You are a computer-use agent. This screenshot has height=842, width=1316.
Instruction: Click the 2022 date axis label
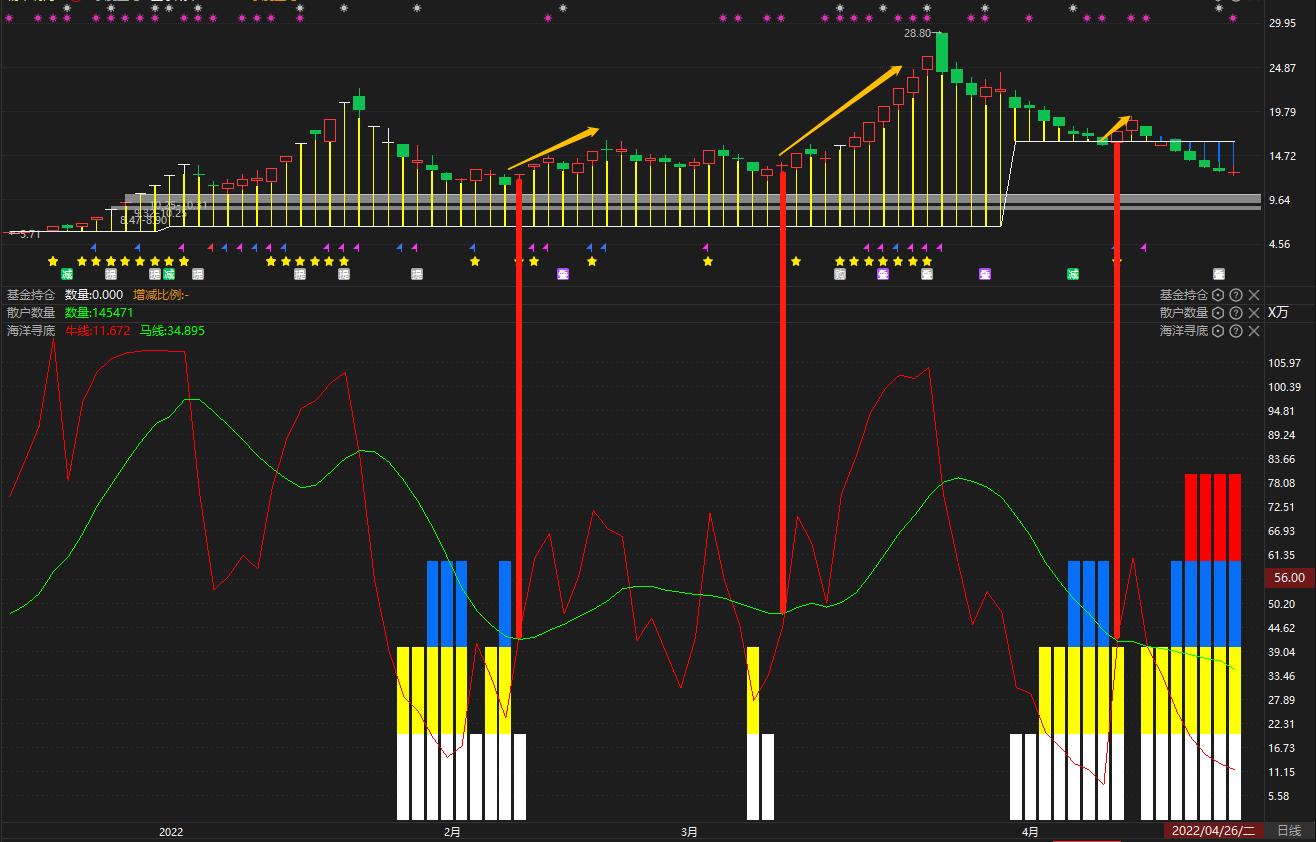(x=171, y=831)
